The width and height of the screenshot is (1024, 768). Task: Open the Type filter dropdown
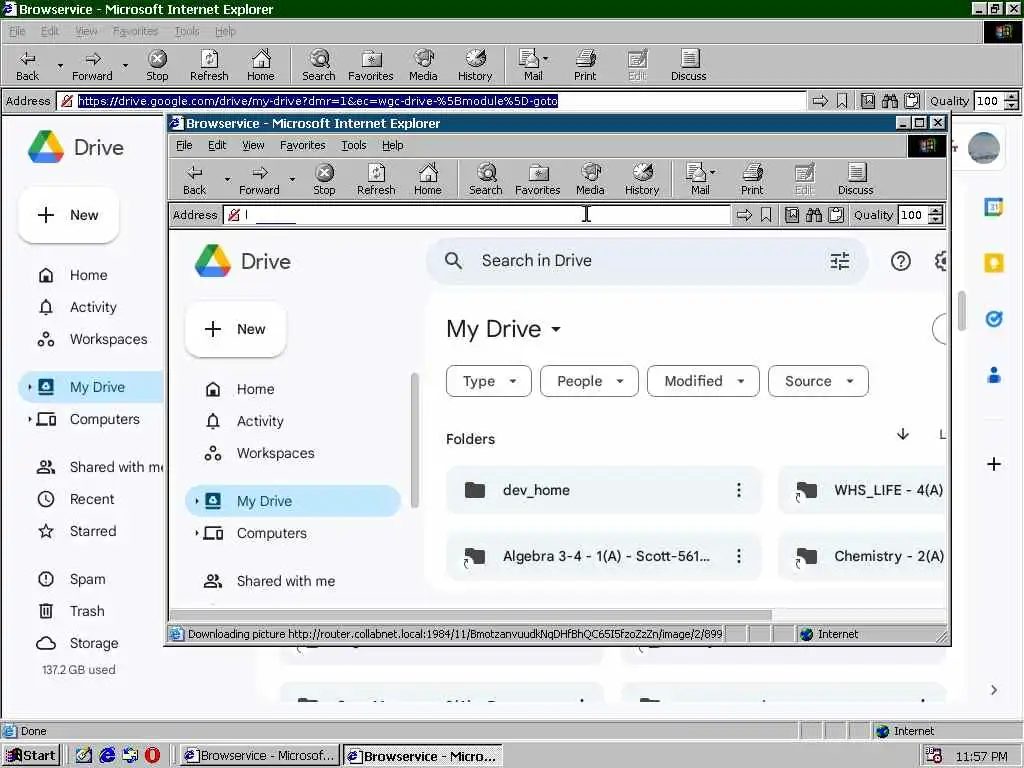point(488,381)
